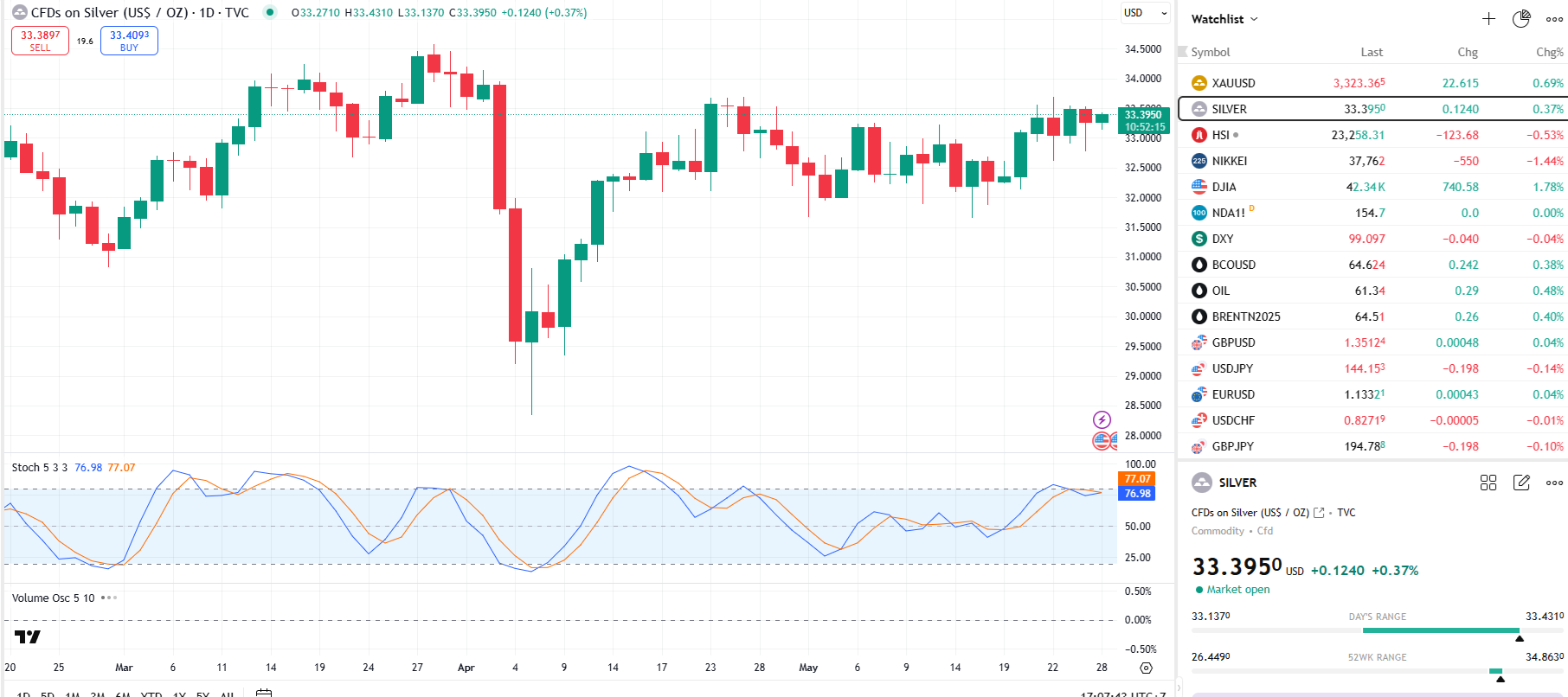Add a symbol to the watchlist
1568x697 pixels.
coord(1488,19)
